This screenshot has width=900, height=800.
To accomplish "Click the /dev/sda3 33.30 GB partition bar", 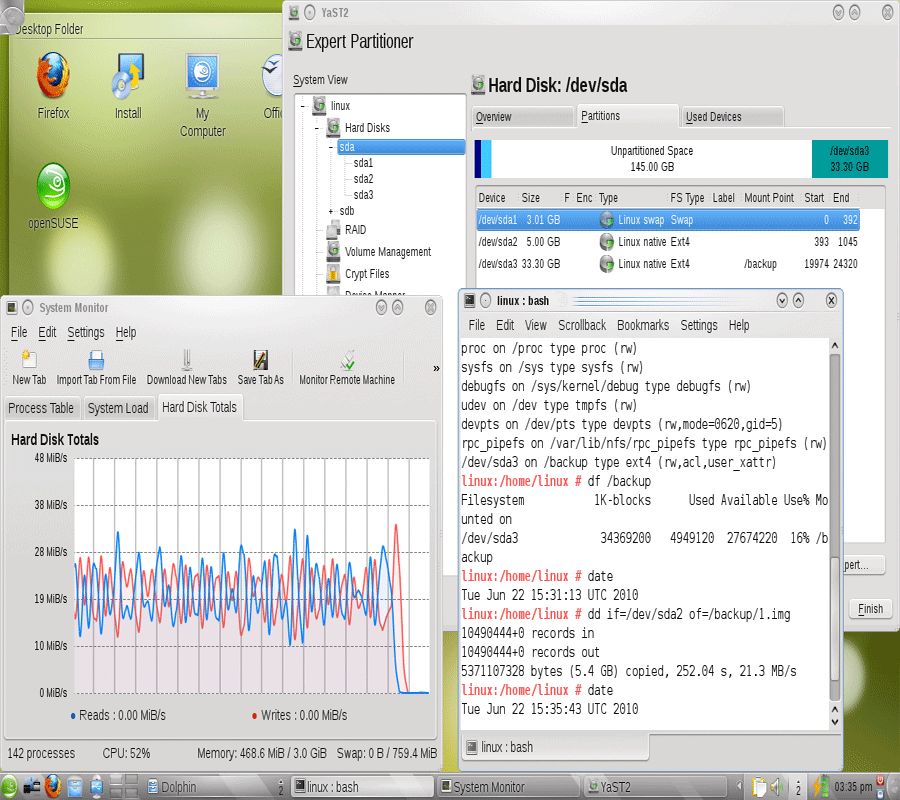I will tap(849, 159).
